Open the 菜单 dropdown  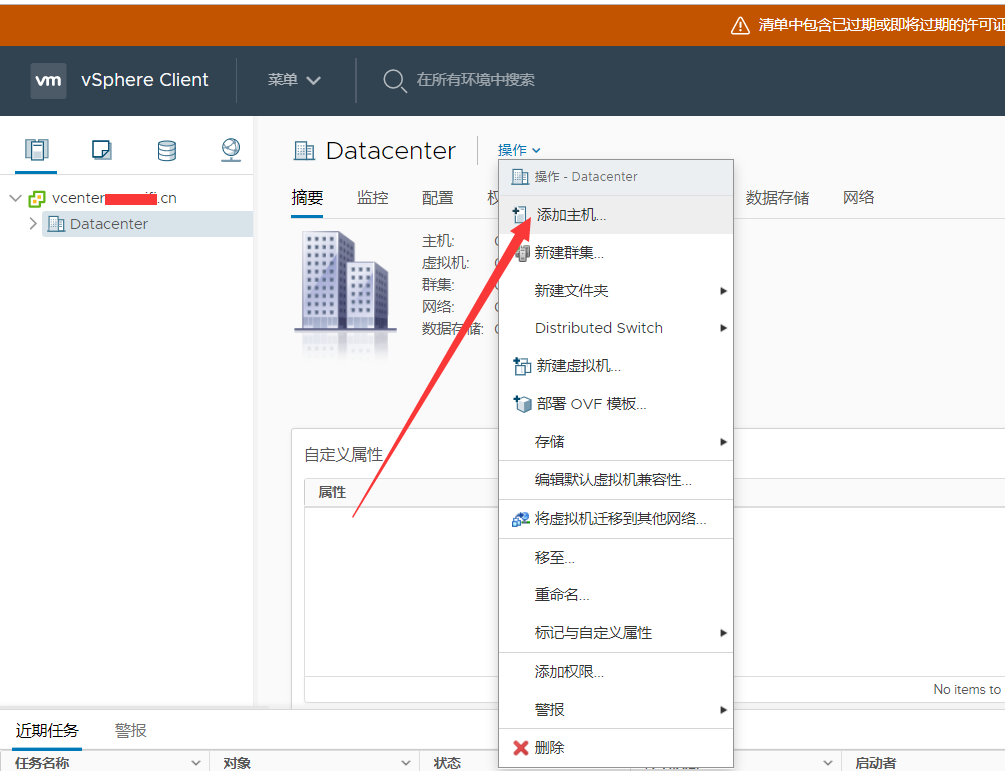[x=294, y=80]
